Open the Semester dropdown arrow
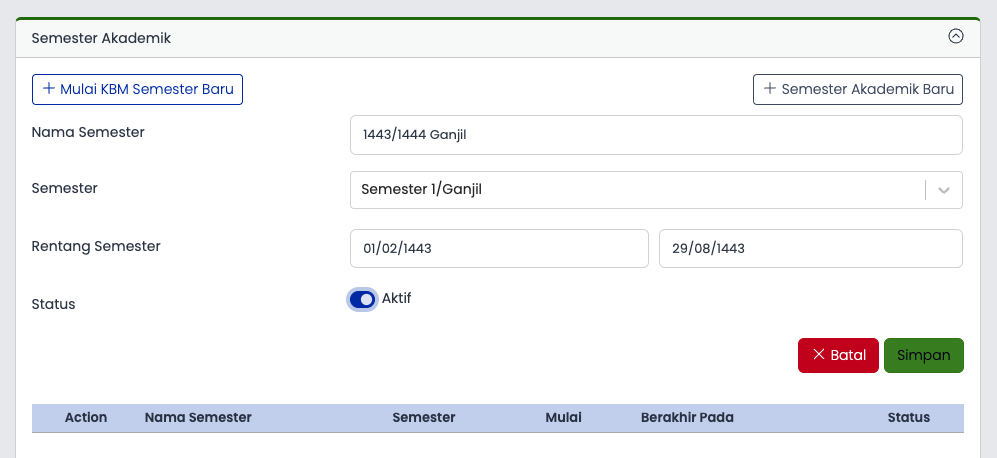This screenshot has width=997, height=458. [944, 190]
